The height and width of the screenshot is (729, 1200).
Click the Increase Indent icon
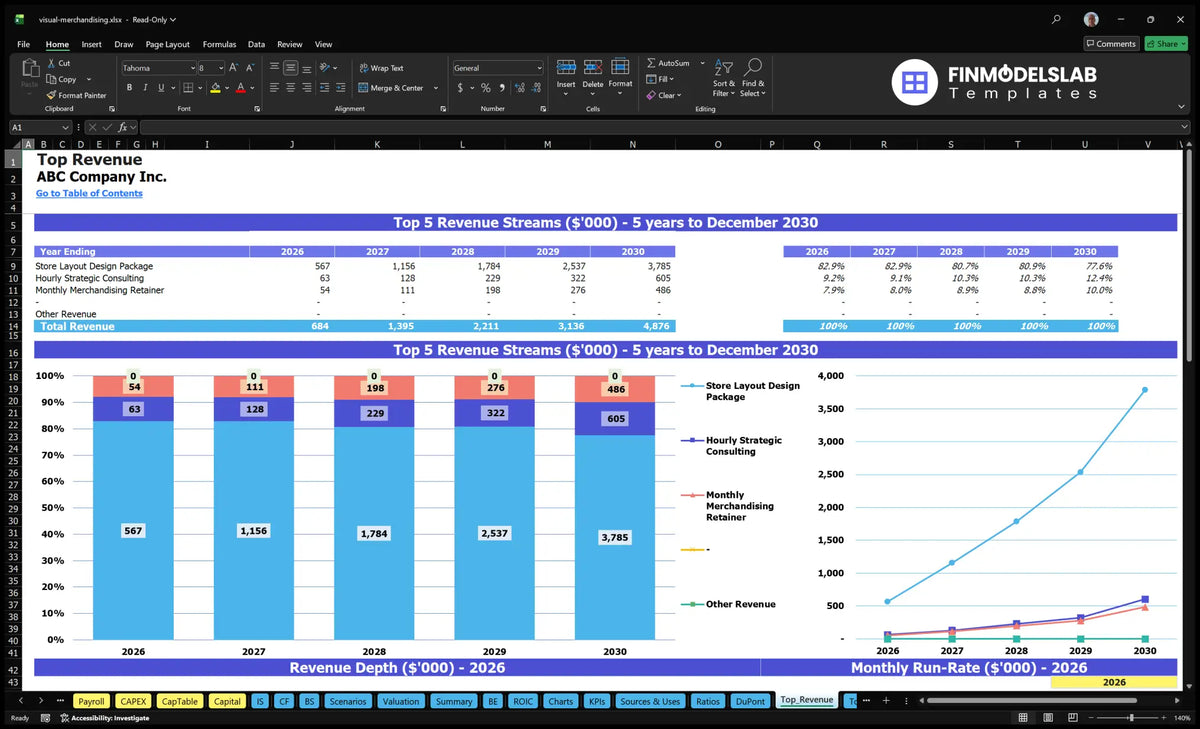(343, 88)
